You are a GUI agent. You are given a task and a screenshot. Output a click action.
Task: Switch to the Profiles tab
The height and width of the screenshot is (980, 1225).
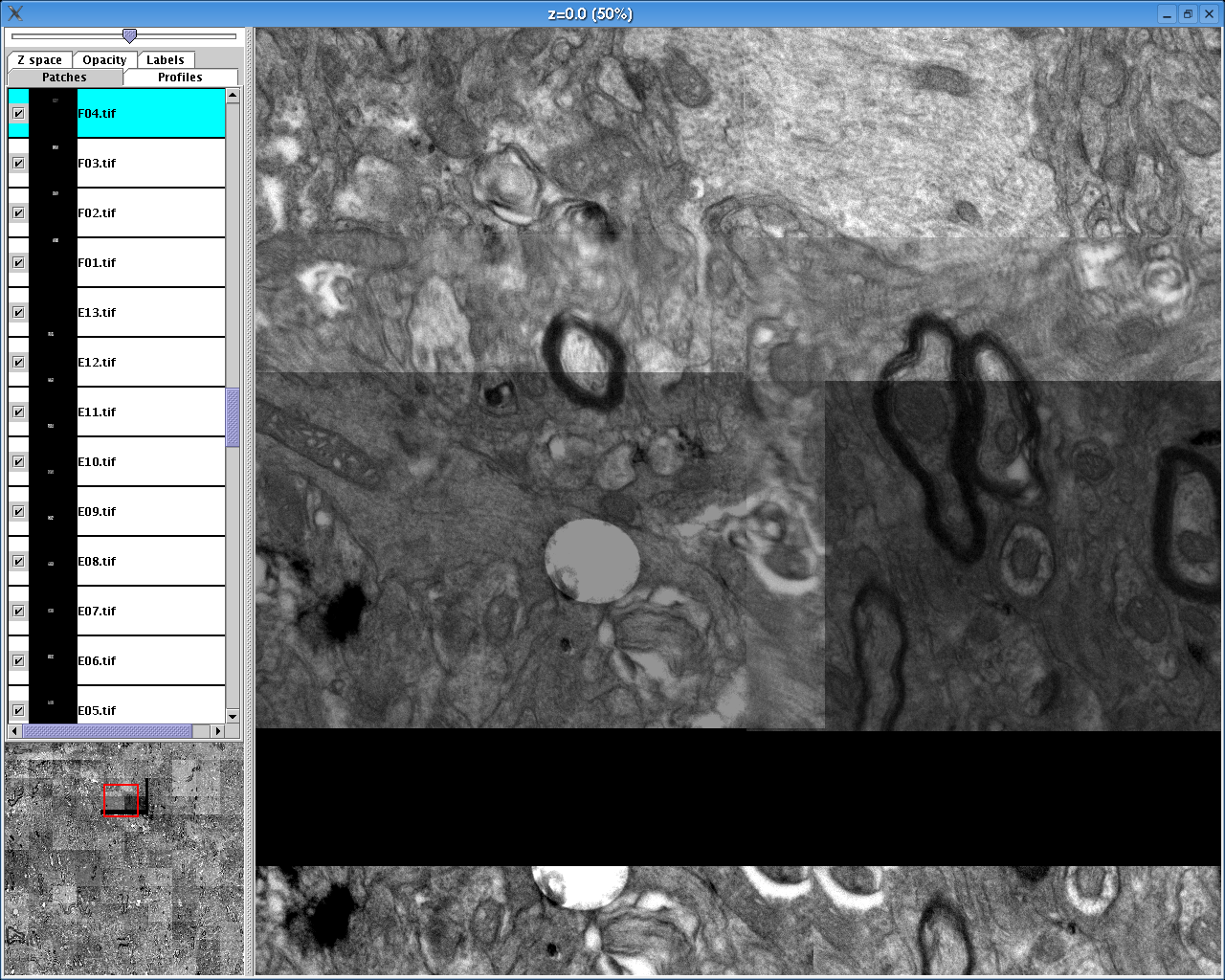click(x=180, y=78)
